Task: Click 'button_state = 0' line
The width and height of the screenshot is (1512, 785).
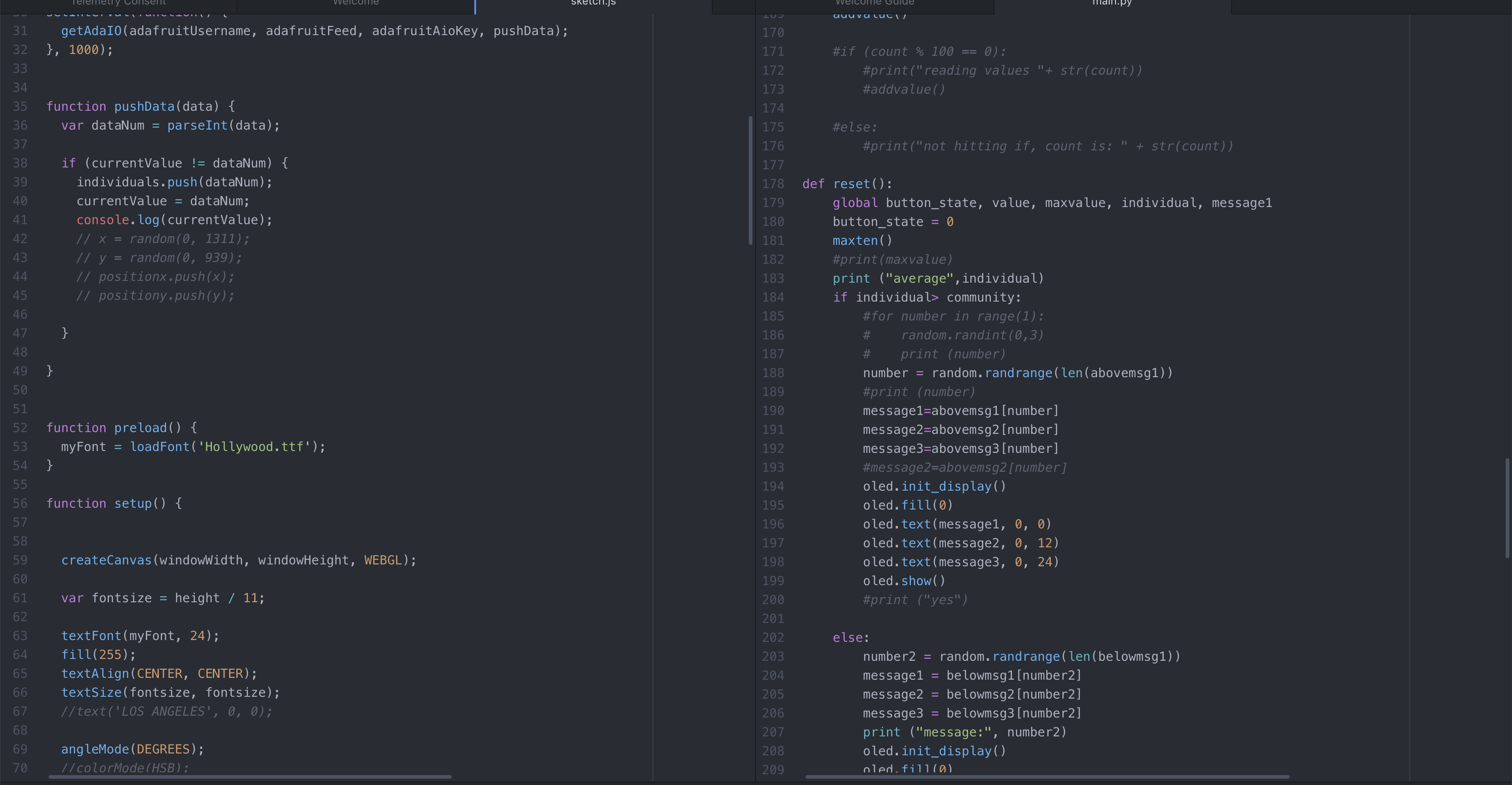Action: click(x=893, y=222)
